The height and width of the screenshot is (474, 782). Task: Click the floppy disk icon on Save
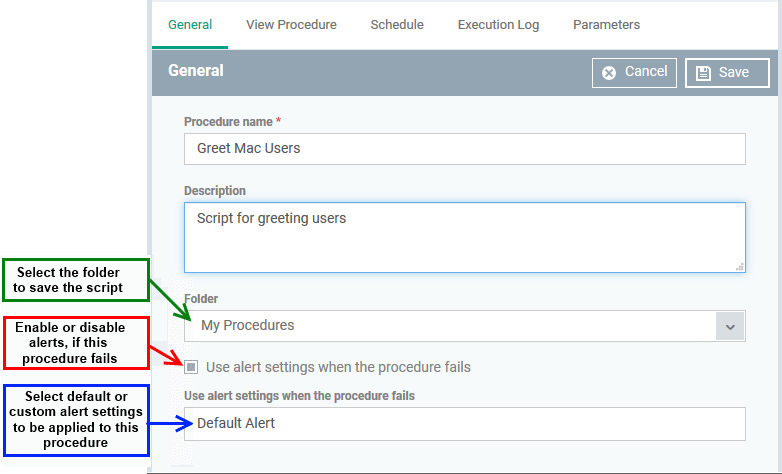703,73
